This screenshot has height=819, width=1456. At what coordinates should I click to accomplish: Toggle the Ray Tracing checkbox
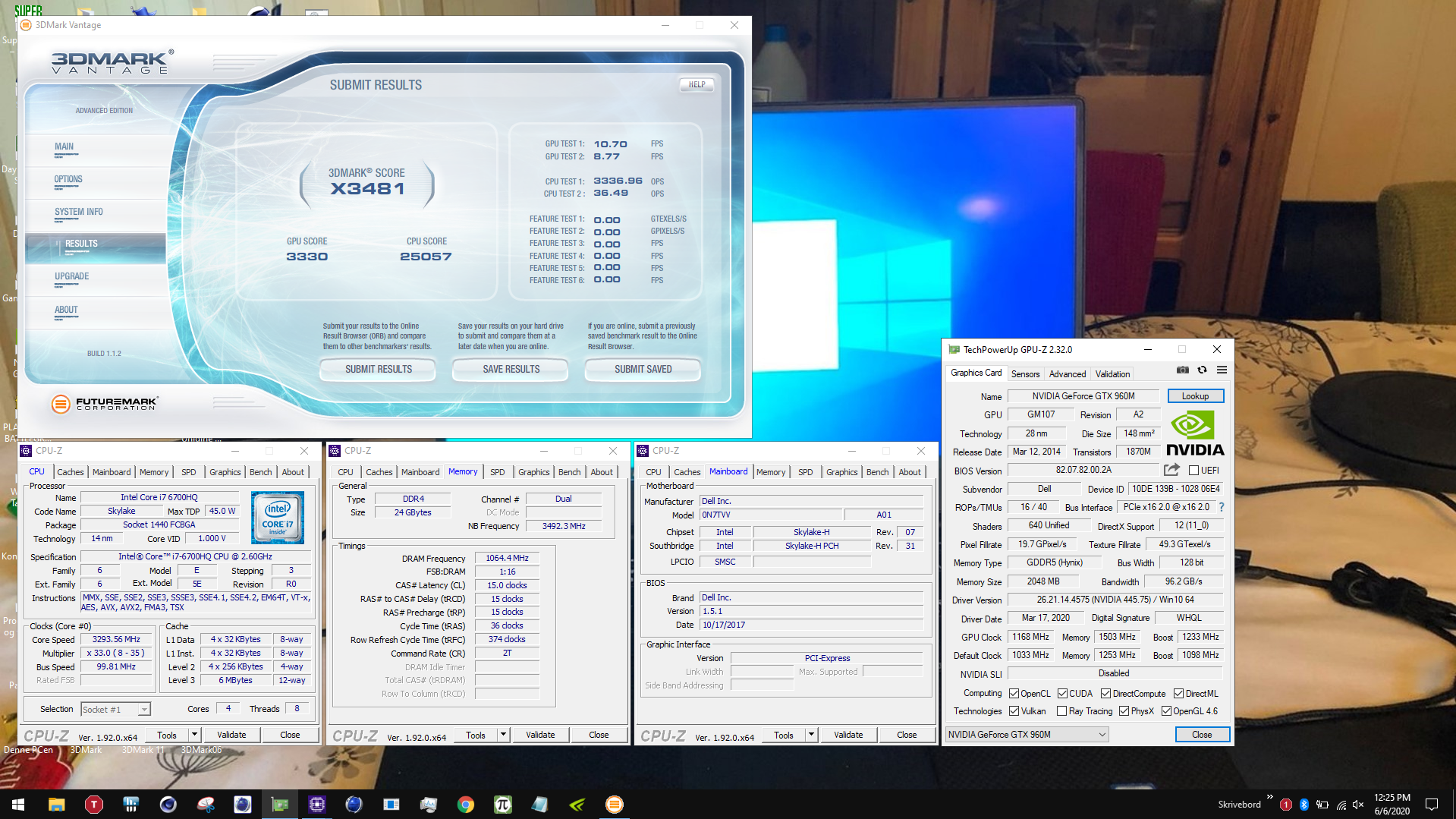pos(1061,711)
